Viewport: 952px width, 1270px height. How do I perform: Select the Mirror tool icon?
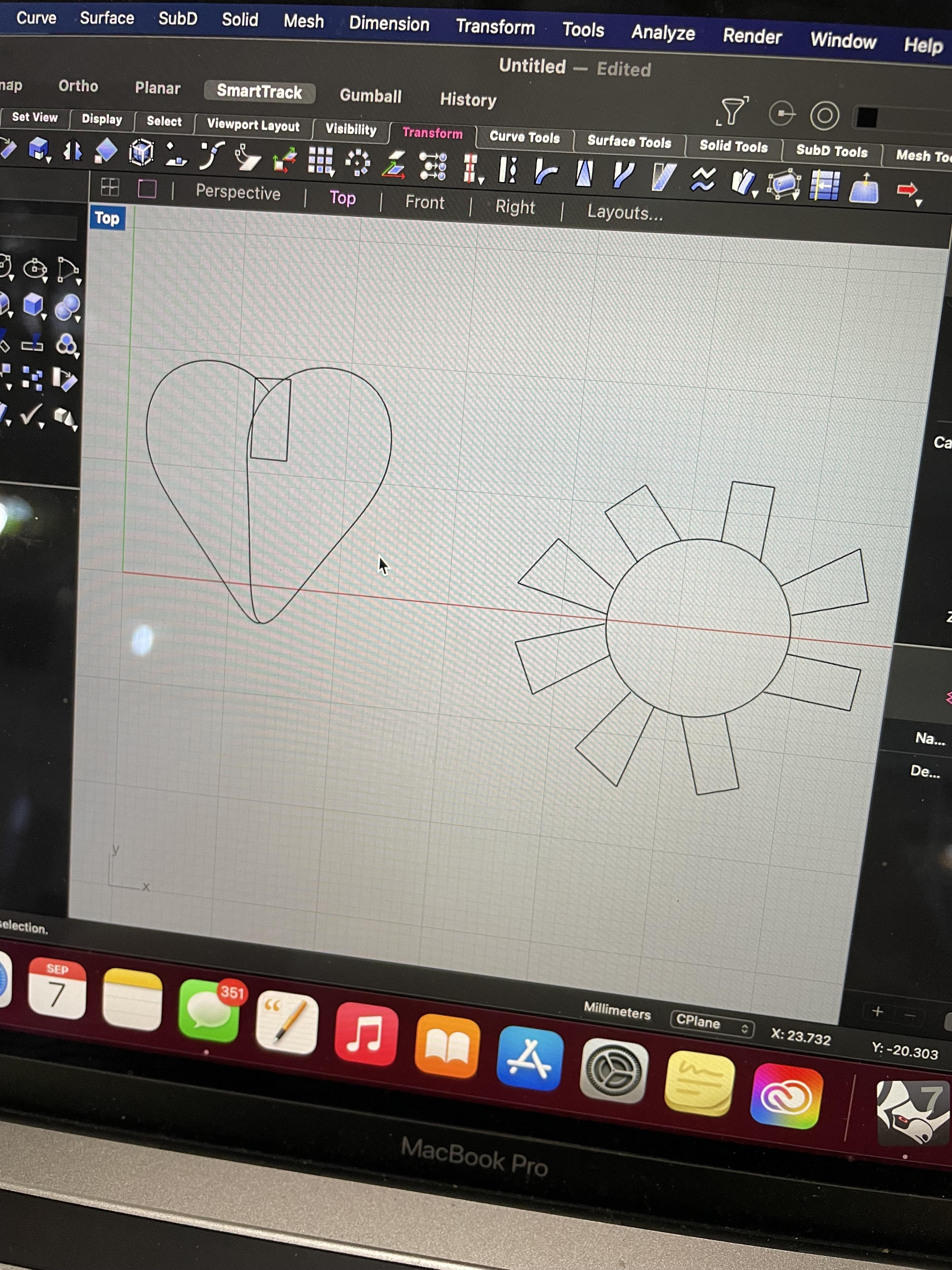tap(73, 151)
